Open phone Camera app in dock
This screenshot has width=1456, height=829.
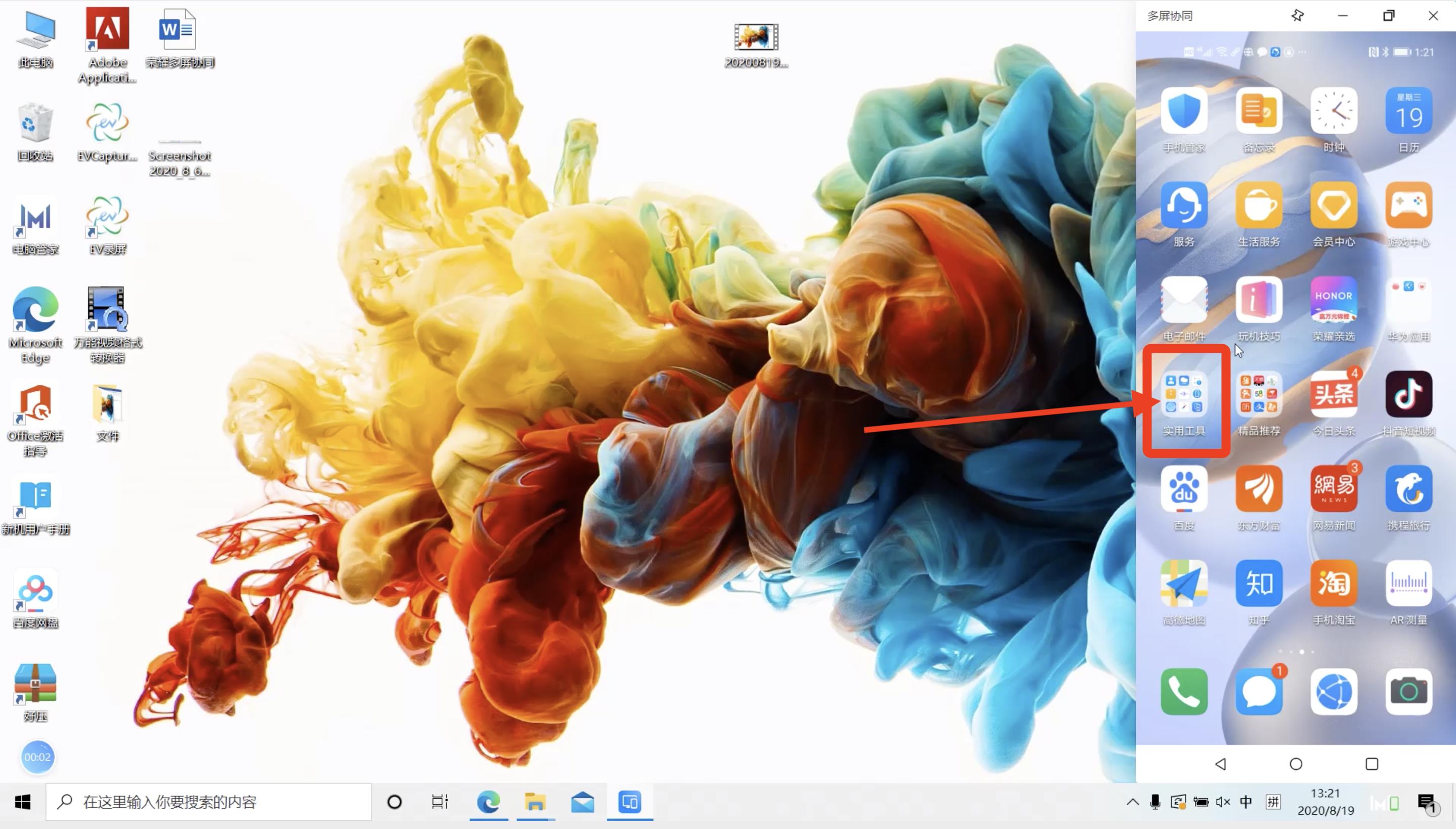point(1408,692)
